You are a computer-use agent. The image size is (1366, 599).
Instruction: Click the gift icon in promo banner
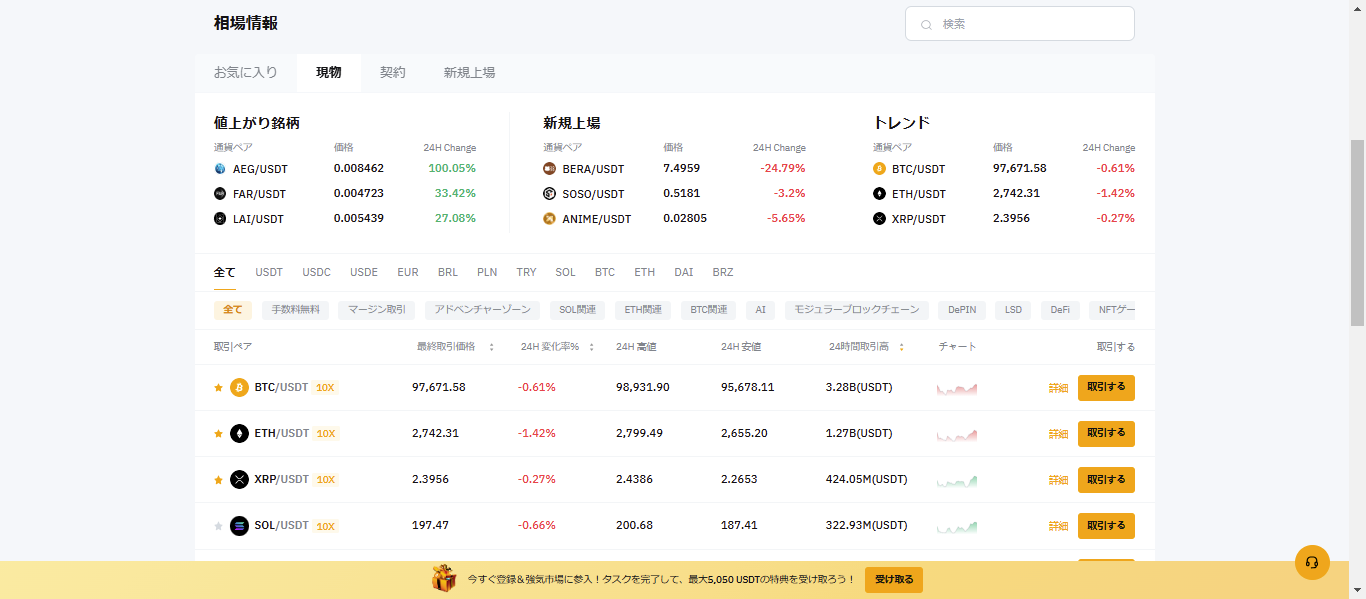[x=441, y=579]
